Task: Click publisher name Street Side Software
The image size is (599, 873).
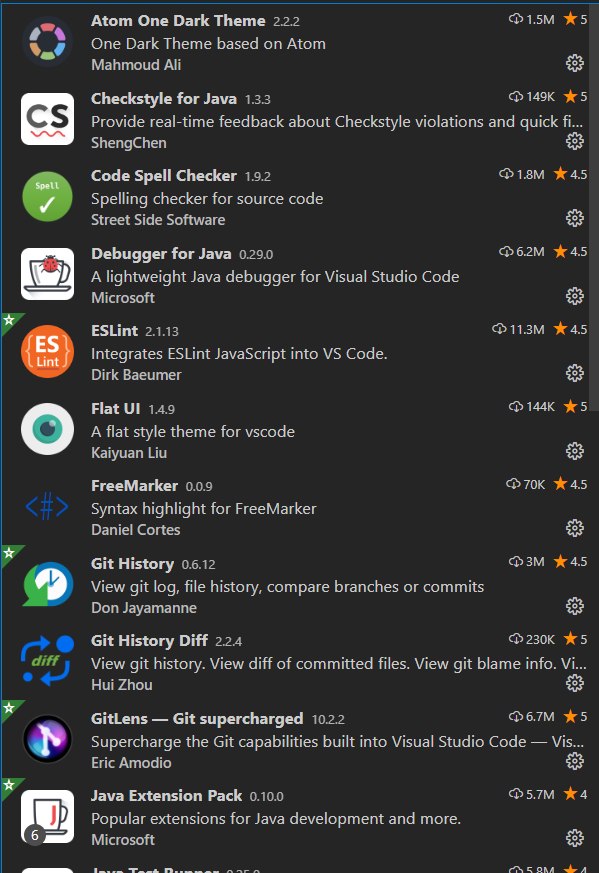Action: pyautogui.click(x=158, y=219)
